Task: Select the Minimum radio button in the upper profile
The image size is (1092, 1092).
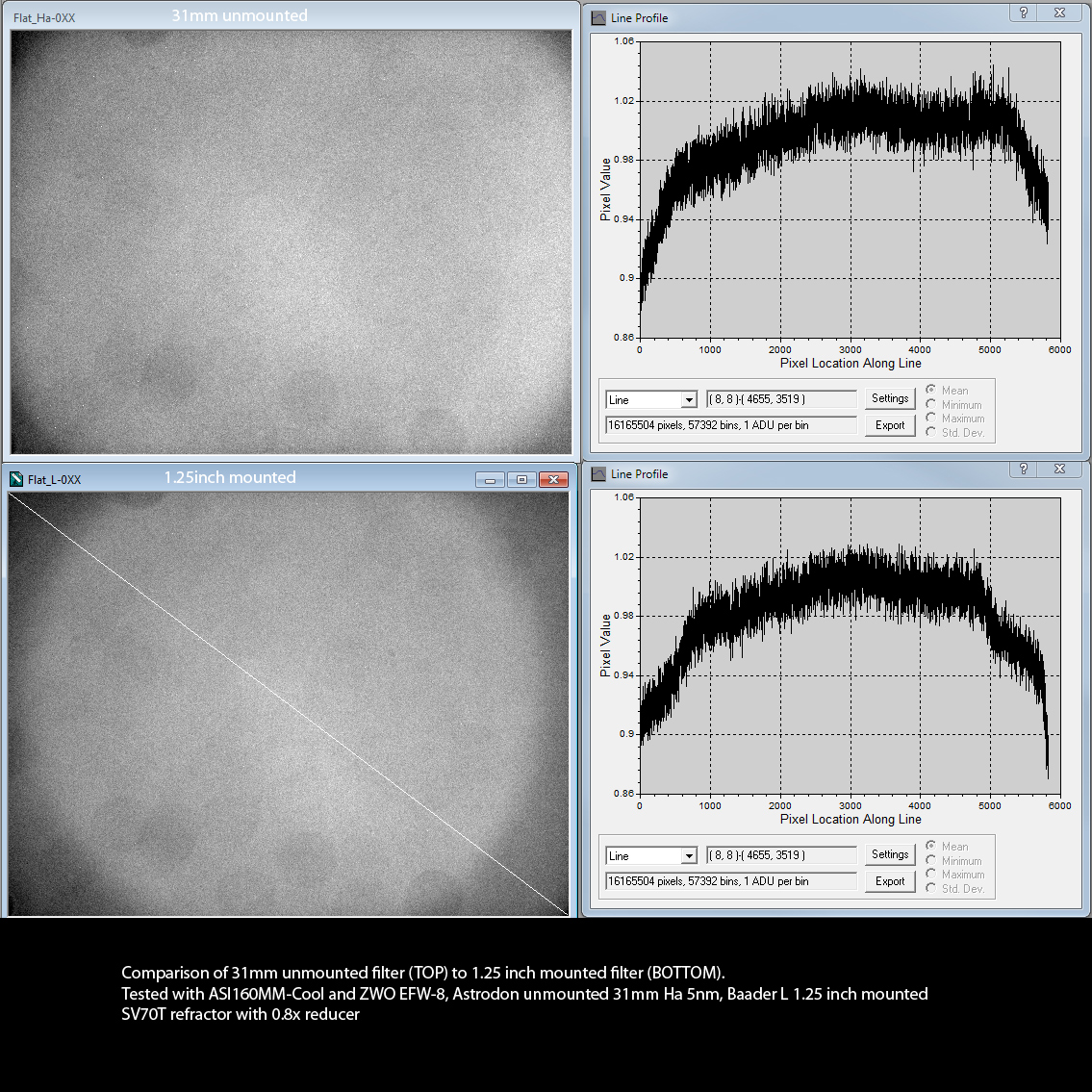Action: 930,404
